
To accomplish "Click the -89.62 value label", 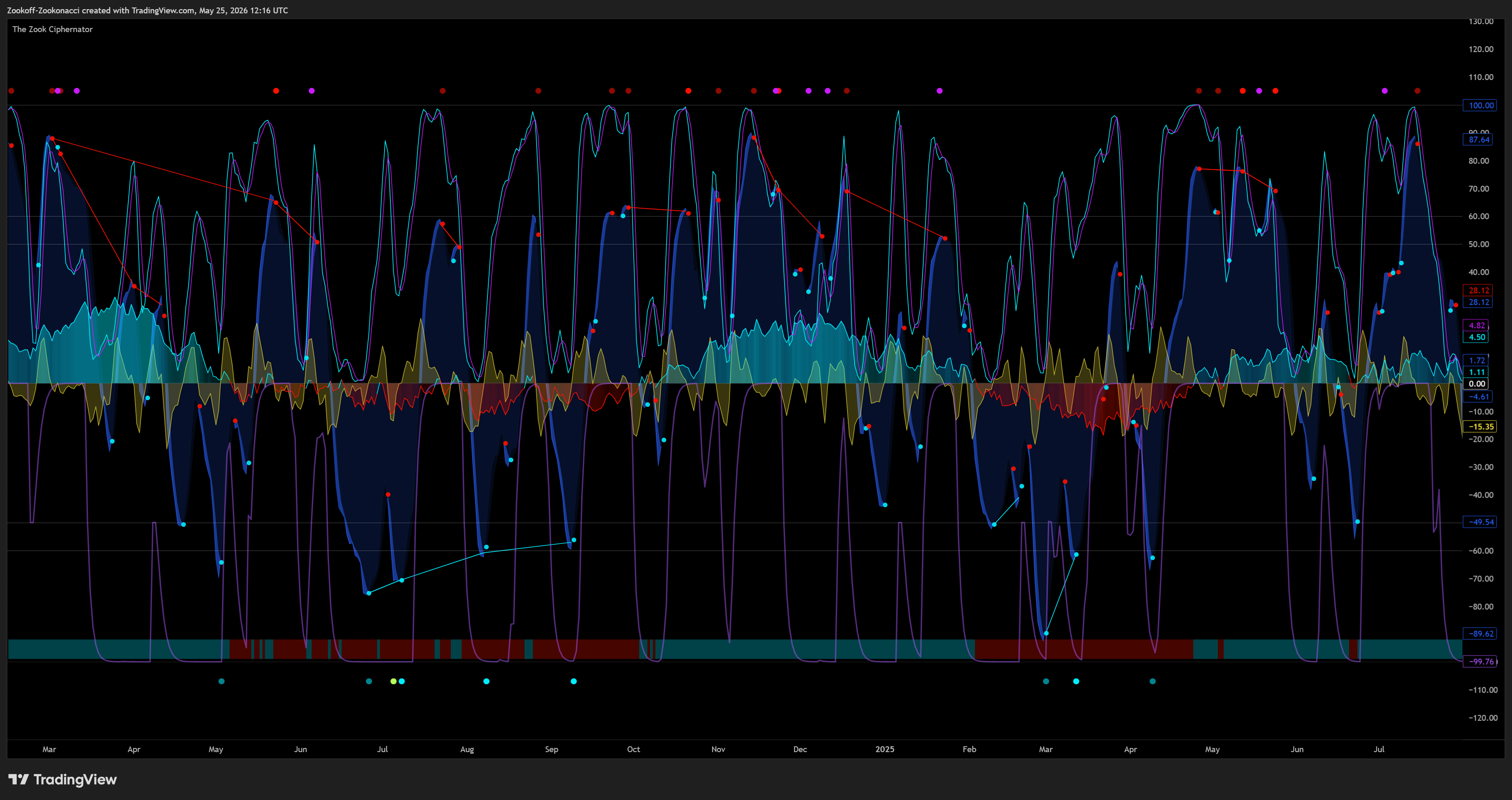I will pos(1480,633).
